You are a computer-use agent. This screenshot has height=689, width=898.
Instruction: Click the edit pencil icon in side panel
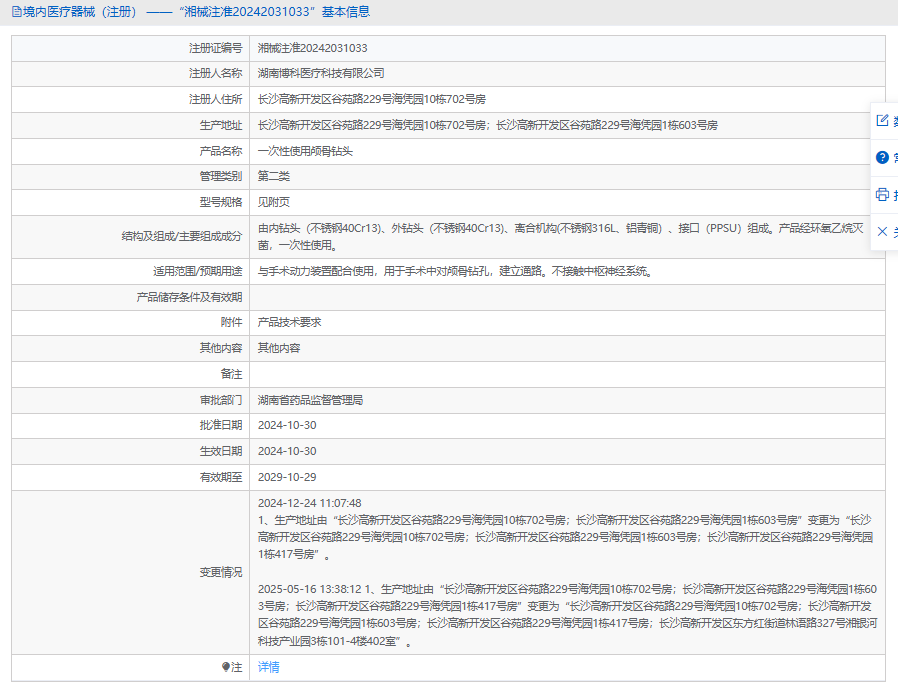click(x=882, y=120)
